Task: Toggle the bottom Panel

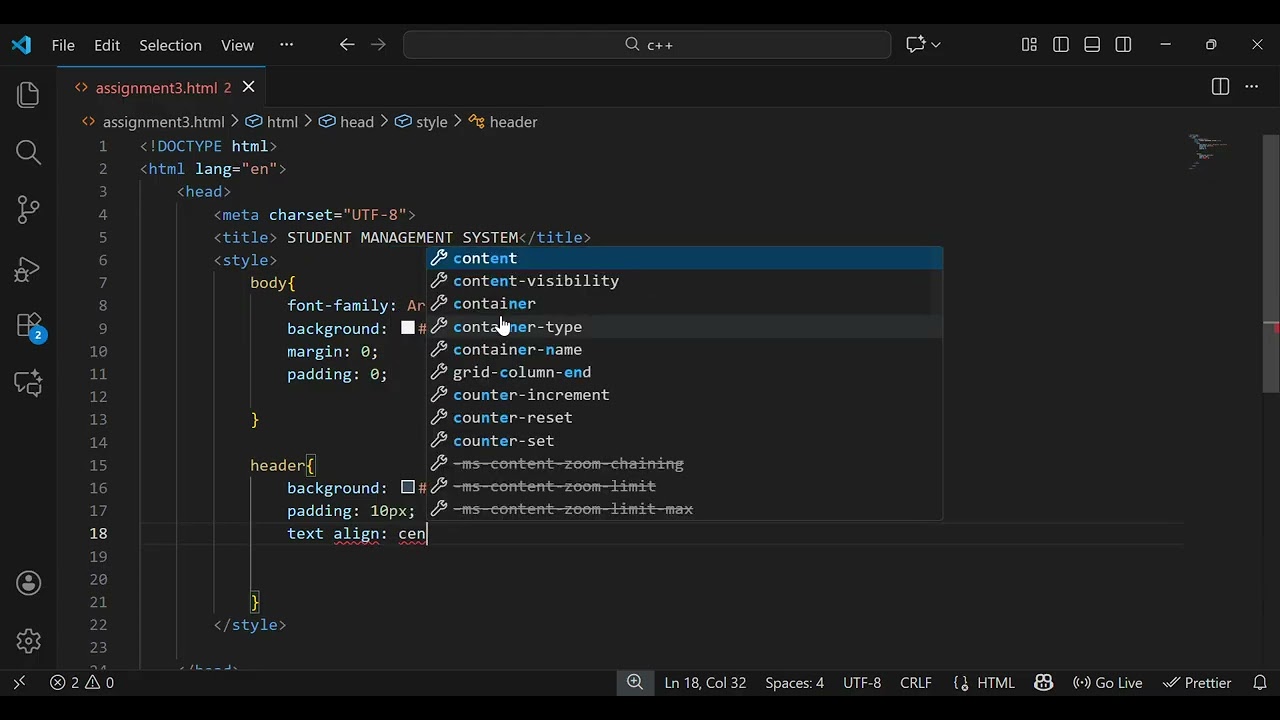Action: [x=1092, y=45]
